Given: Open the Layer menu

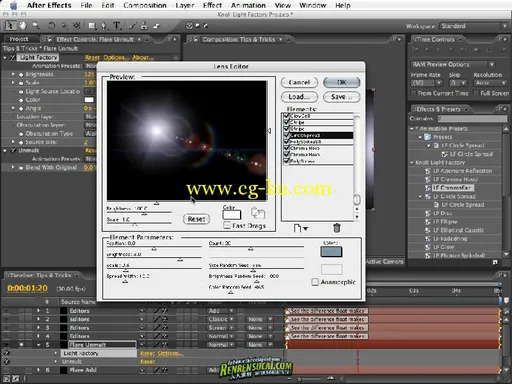Looking at the screenshot, I should (x=184, y=5).
